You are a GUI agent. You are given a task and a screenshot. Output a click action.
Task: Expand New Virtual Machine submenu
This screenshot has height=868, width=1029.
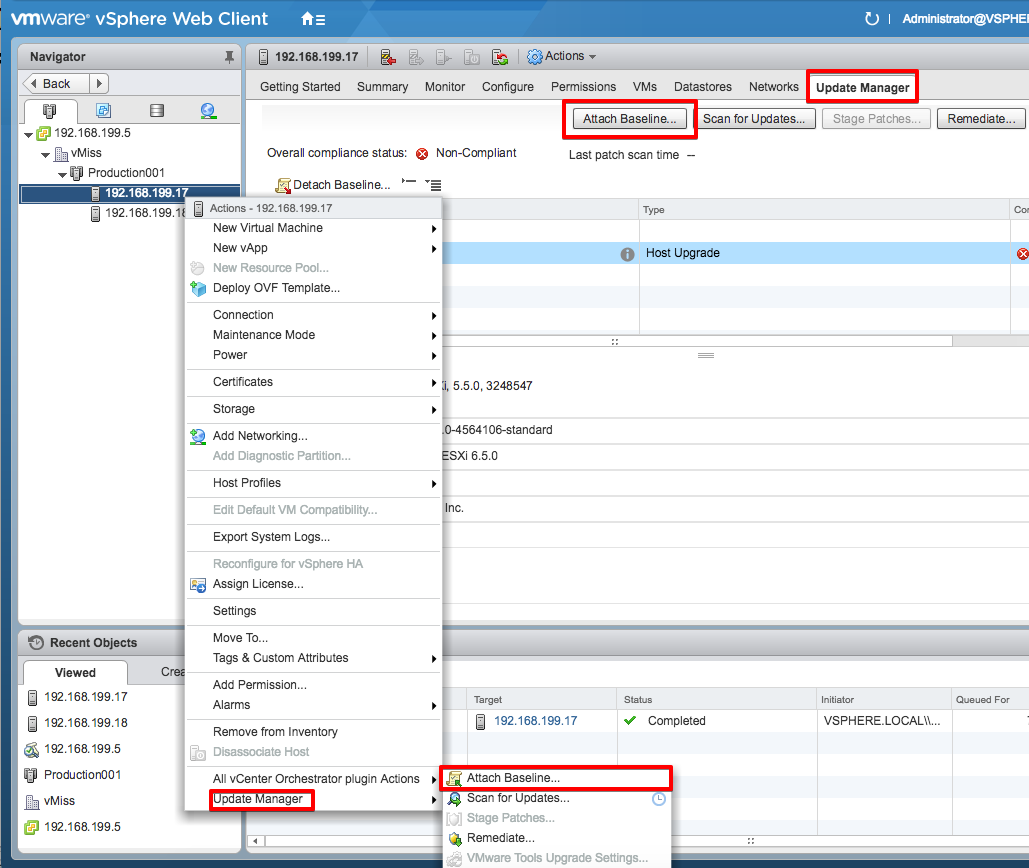pos(434,229)
